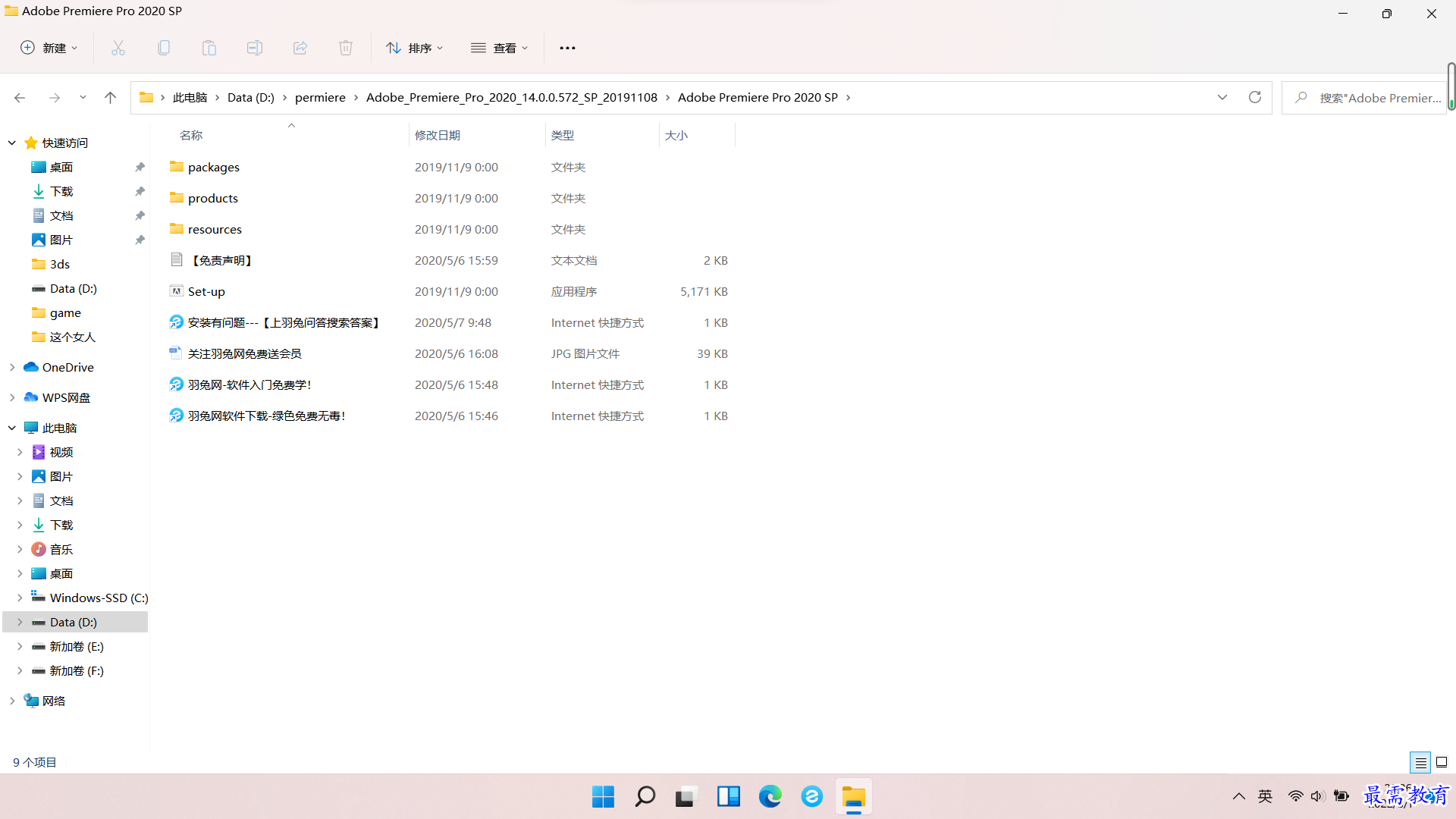Click the Paste clipboard icon
The height and width of the screenshot is (819, 1456).
[209, 48]
